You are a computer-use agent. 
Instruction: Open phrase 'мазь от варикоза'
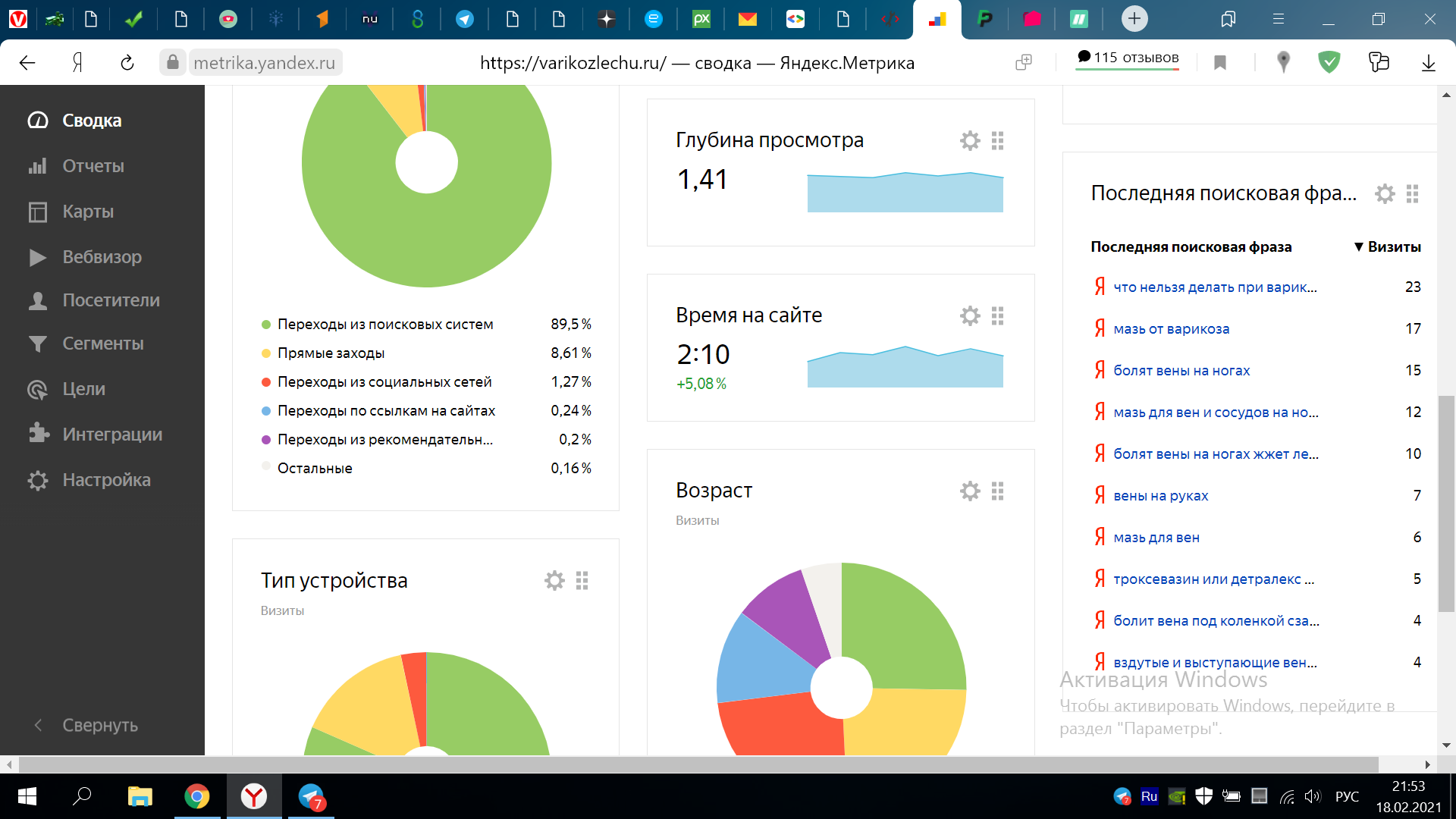pyautogui.click(x=1171, y=329)
